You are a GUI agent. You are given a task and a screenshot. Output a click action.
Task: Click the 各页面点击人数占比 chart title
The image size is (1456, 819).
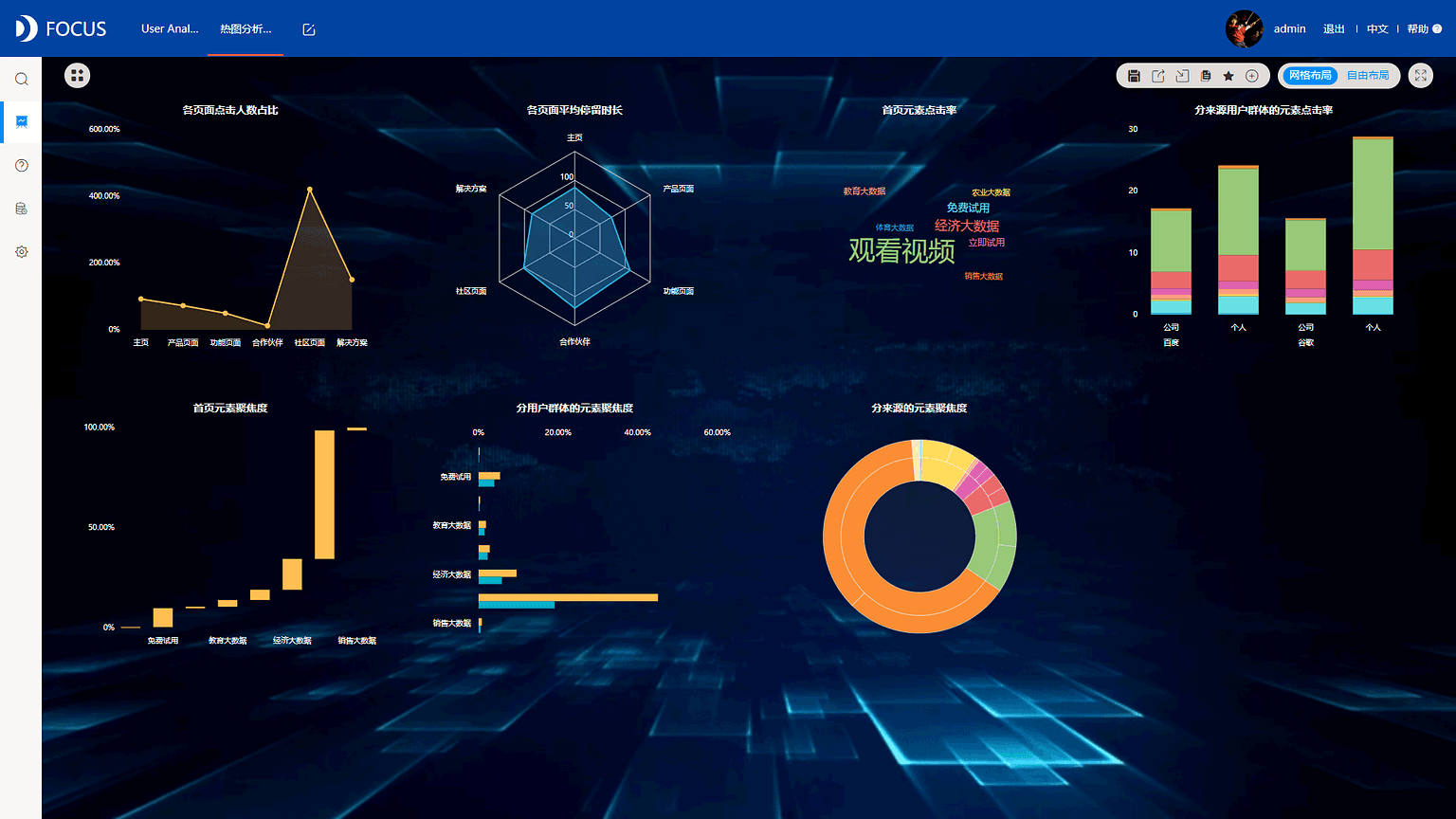tap(230, 110)
